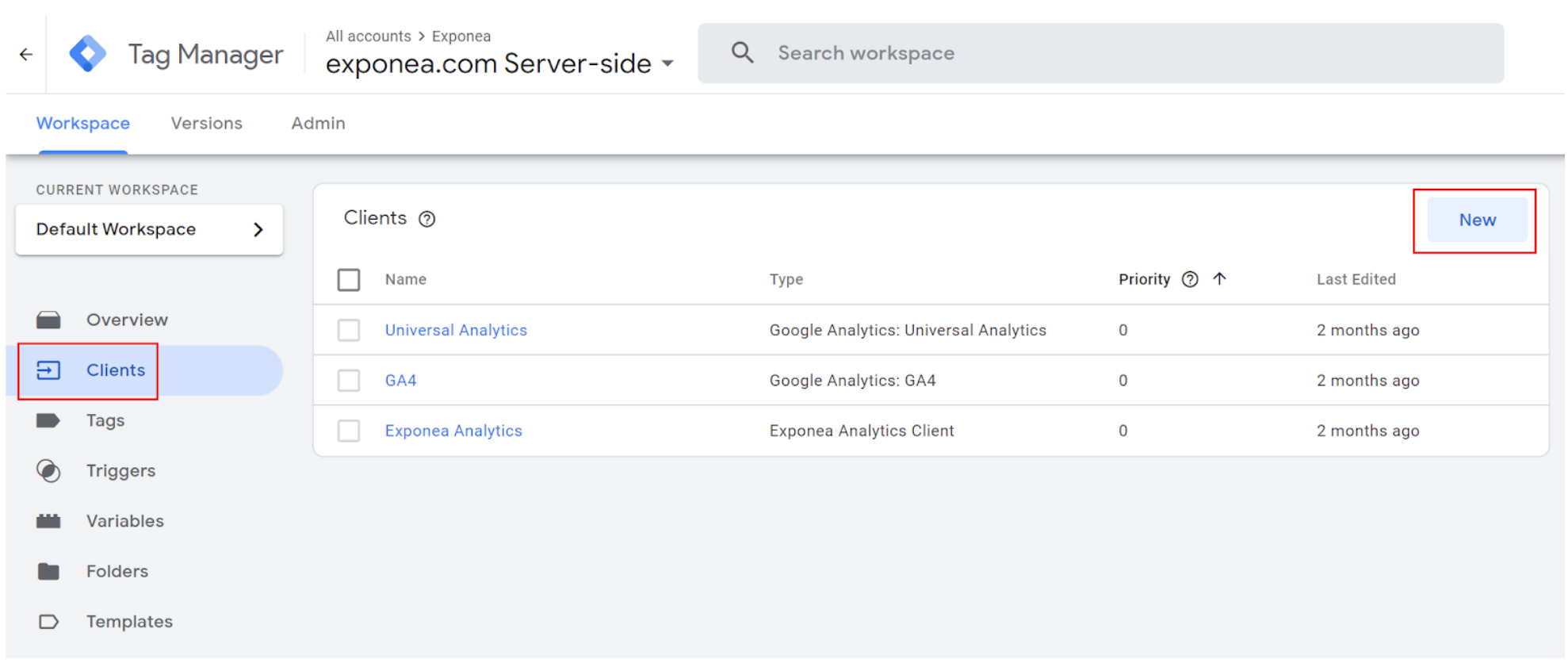The width and height of the screenshot is (1568, 663).
Task: Click the Templates sidebar icon
Action: [x=48, y=622]
